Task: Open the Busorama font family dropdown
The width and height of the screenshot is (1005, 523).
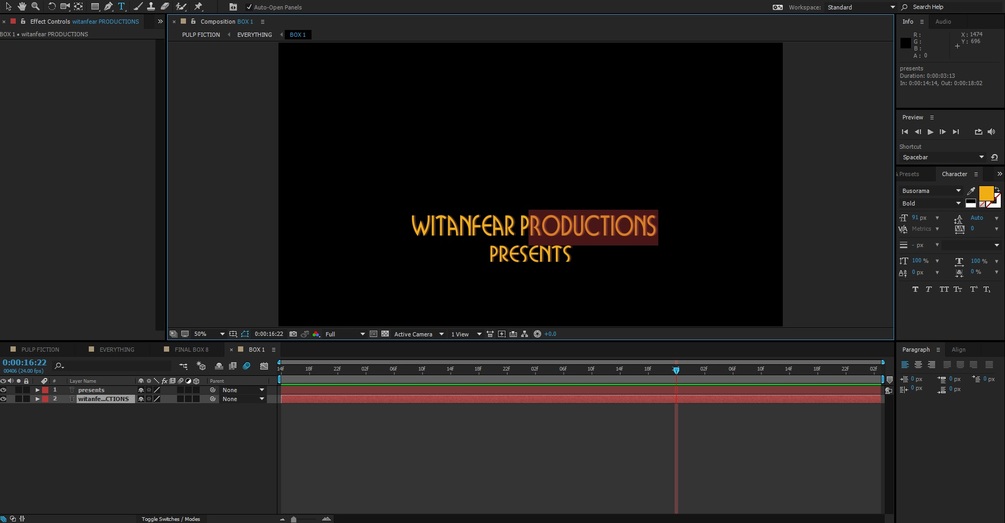Action: (931, 190)
